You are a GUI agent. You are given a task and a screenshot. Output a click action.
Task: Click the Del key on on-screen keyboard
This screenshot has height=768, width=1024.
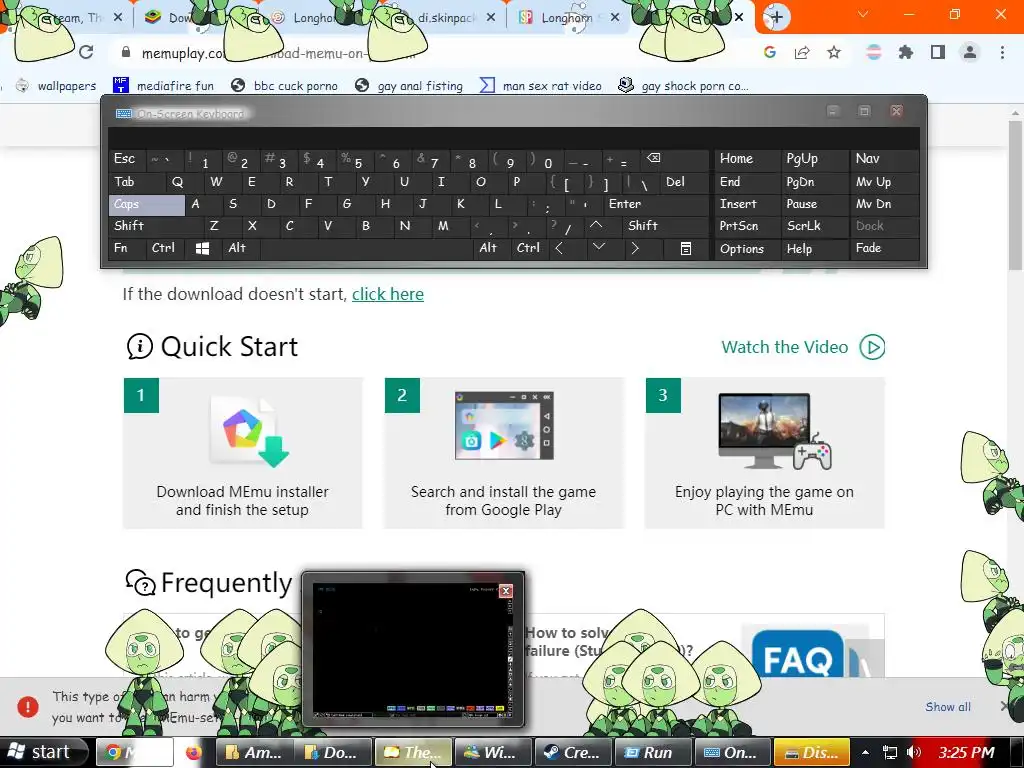pos(683,182)
